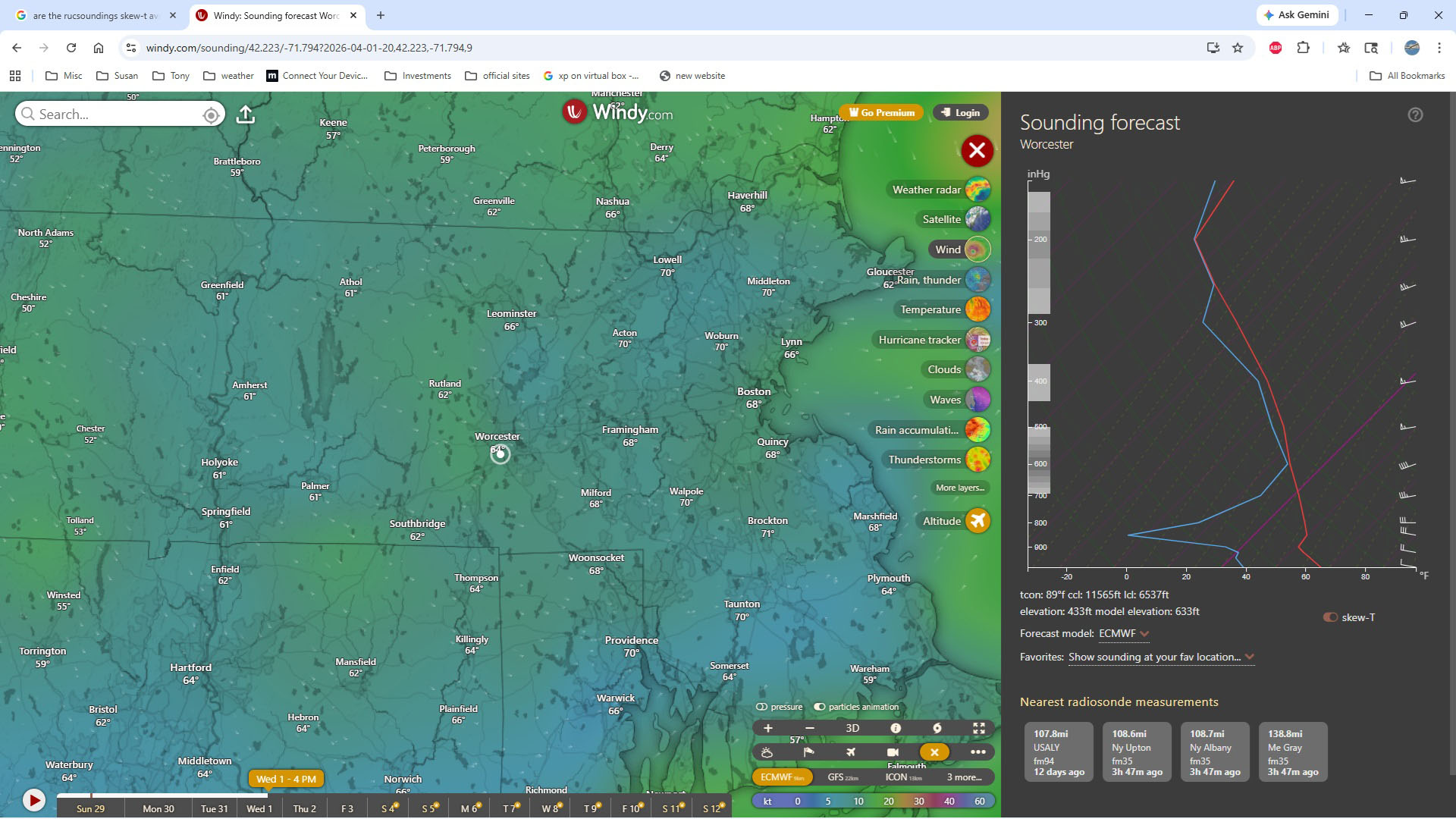Select the Satellite layer icon

pos(977,219)
